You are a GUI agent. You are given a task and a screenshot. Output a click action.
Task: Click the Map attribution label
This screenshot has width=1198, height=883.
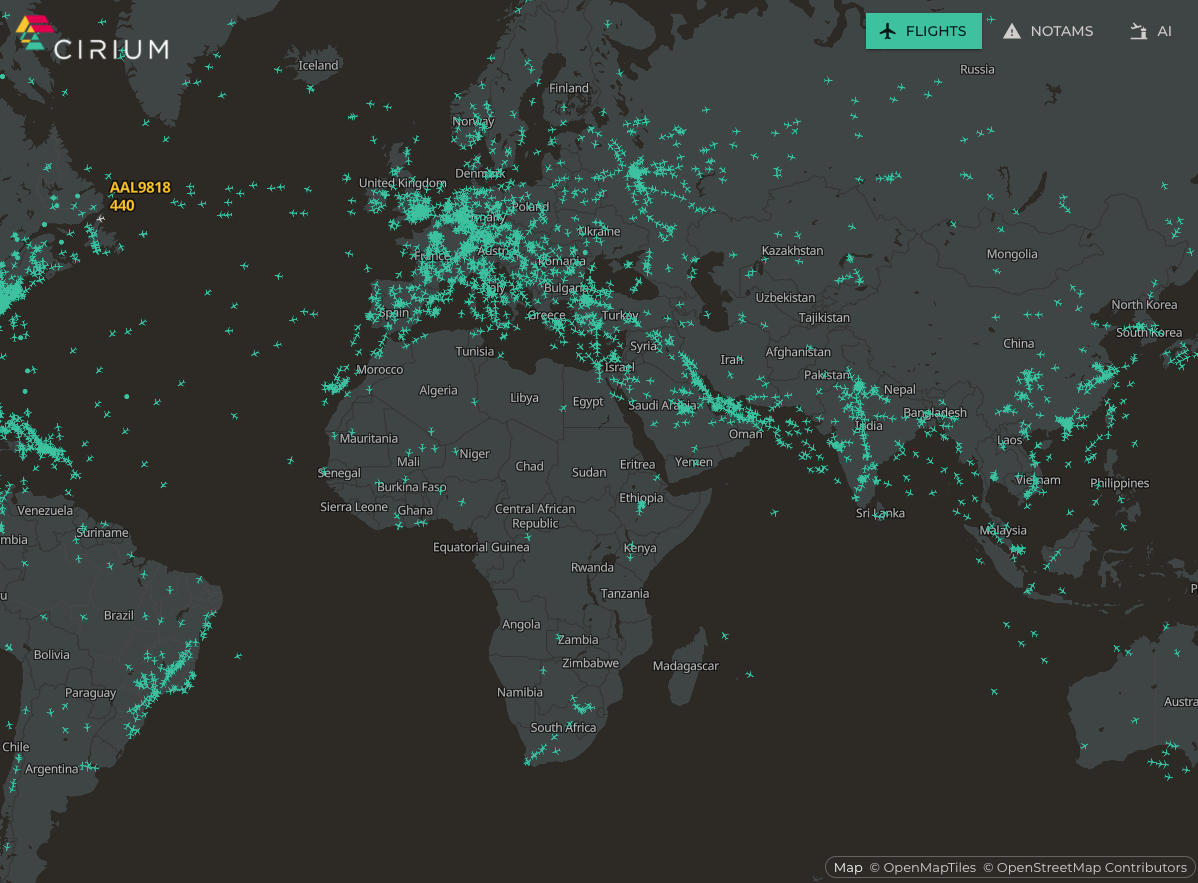(848, 868)
